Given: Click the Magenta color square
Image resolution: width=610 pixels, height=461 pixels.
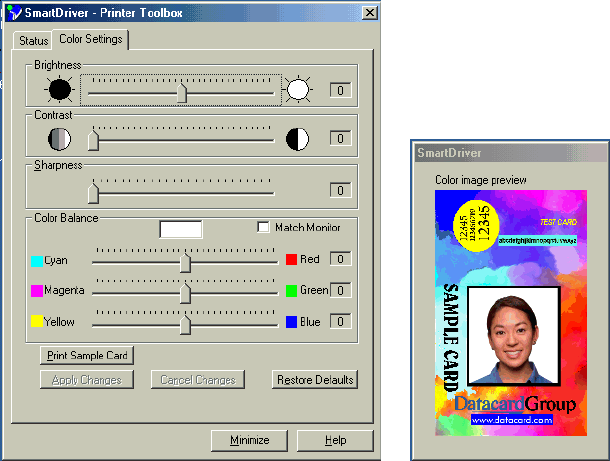Looking at the screenshot, I should (x=37, y=291).
